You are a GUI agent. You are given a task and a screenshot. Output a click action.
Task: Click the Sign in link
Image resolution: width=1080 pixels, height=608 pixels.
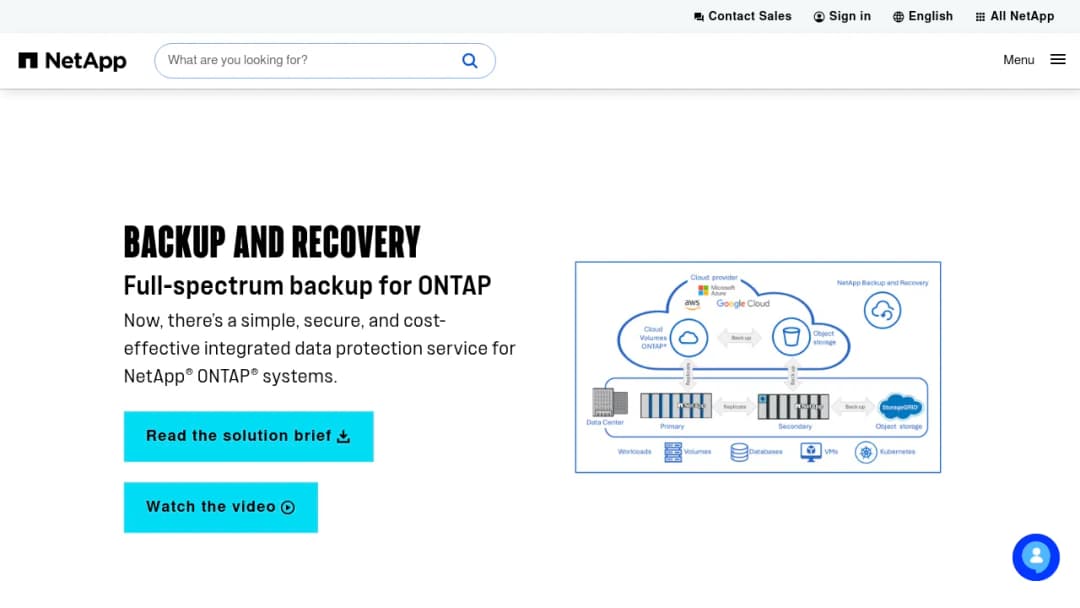point(842,17)
